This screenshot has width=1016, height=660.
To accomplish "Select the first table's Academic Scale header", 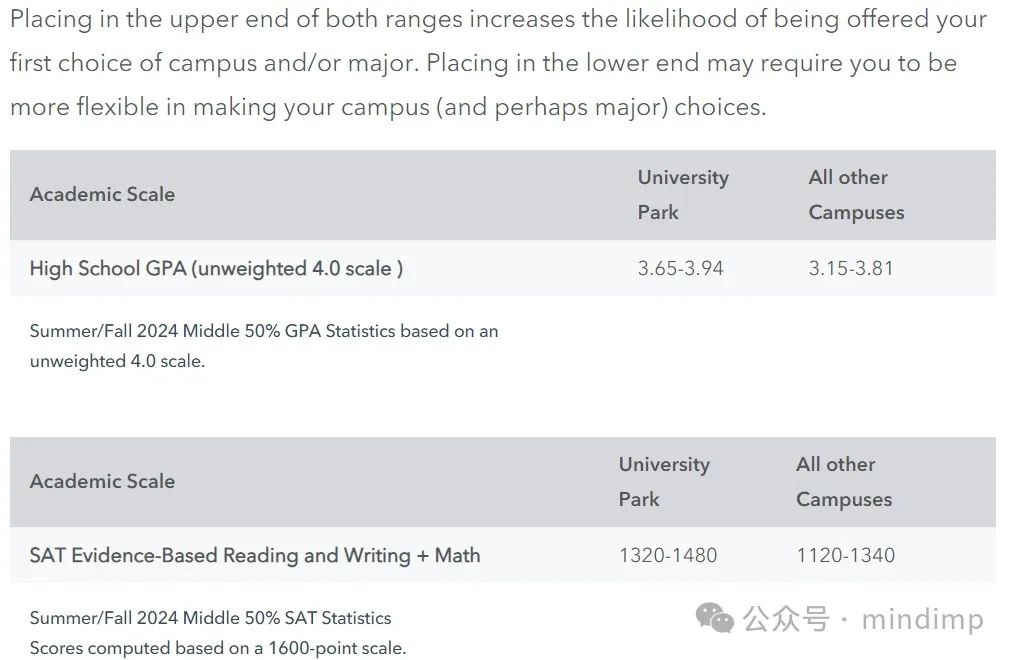I will [x=102, y=194].
